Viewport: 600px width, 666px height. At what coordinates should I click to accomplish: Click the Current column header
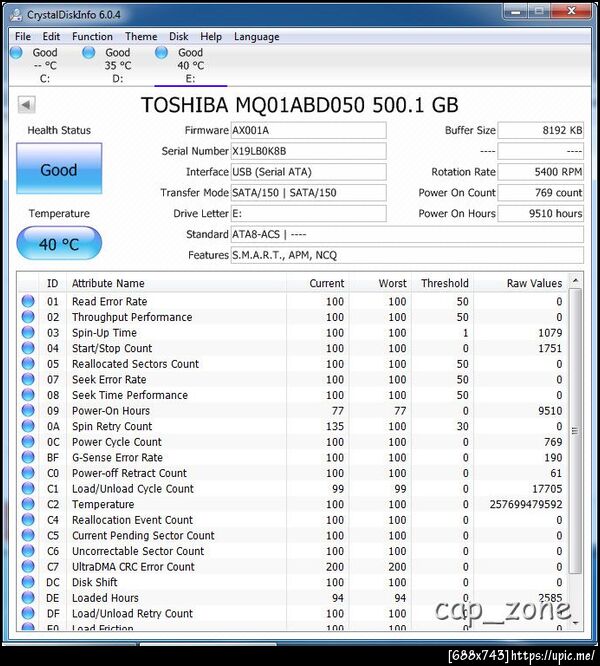coord(317,283)
